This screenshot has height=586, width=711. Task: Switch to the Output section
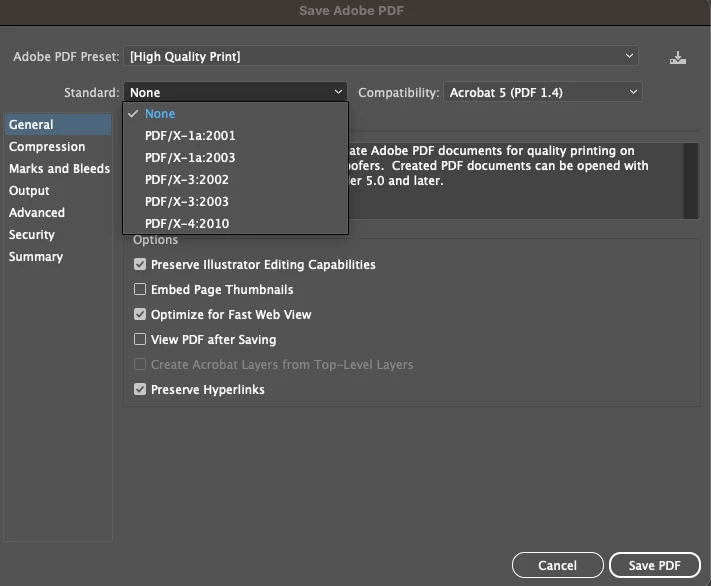(x=58, y=190)
